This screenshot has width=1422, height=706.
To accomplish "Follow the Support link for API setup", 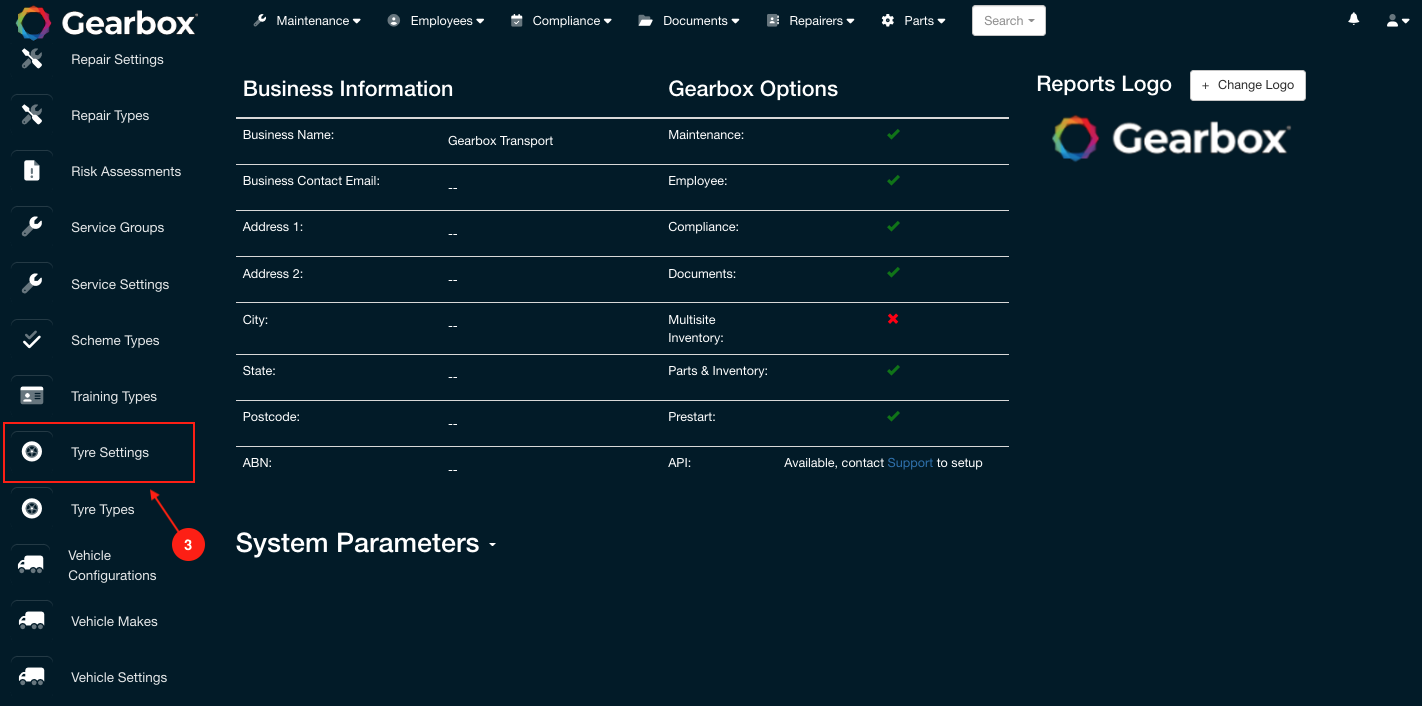I will coord(910,463).
